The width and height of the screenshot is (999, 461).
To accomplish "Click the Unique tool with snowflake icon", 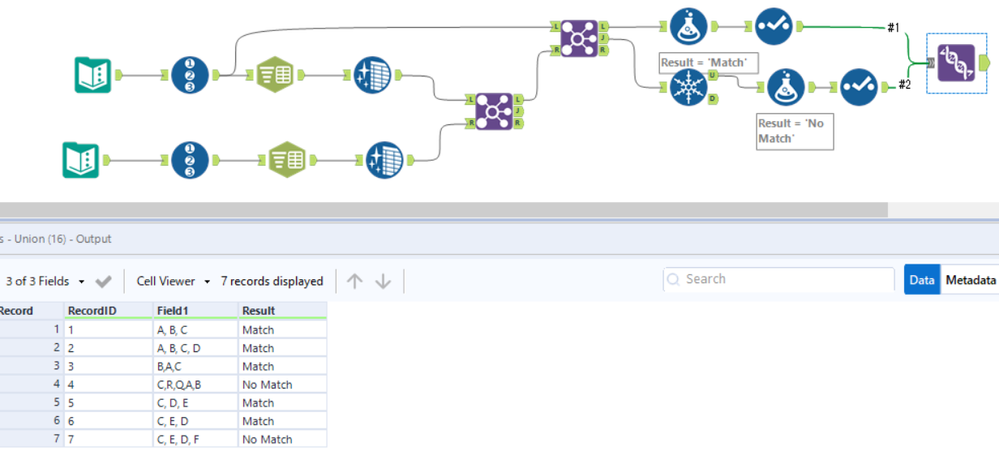I will (x=689, y=87).
